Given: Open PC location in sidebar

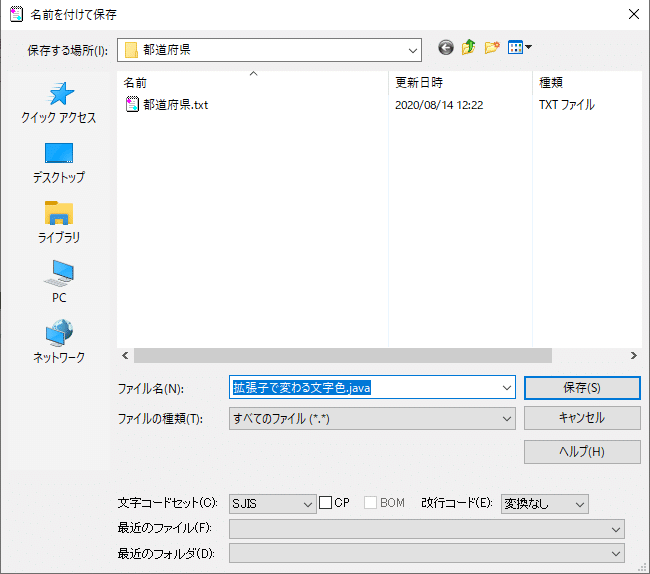Looking at the screenshot, I should point(58,282).
